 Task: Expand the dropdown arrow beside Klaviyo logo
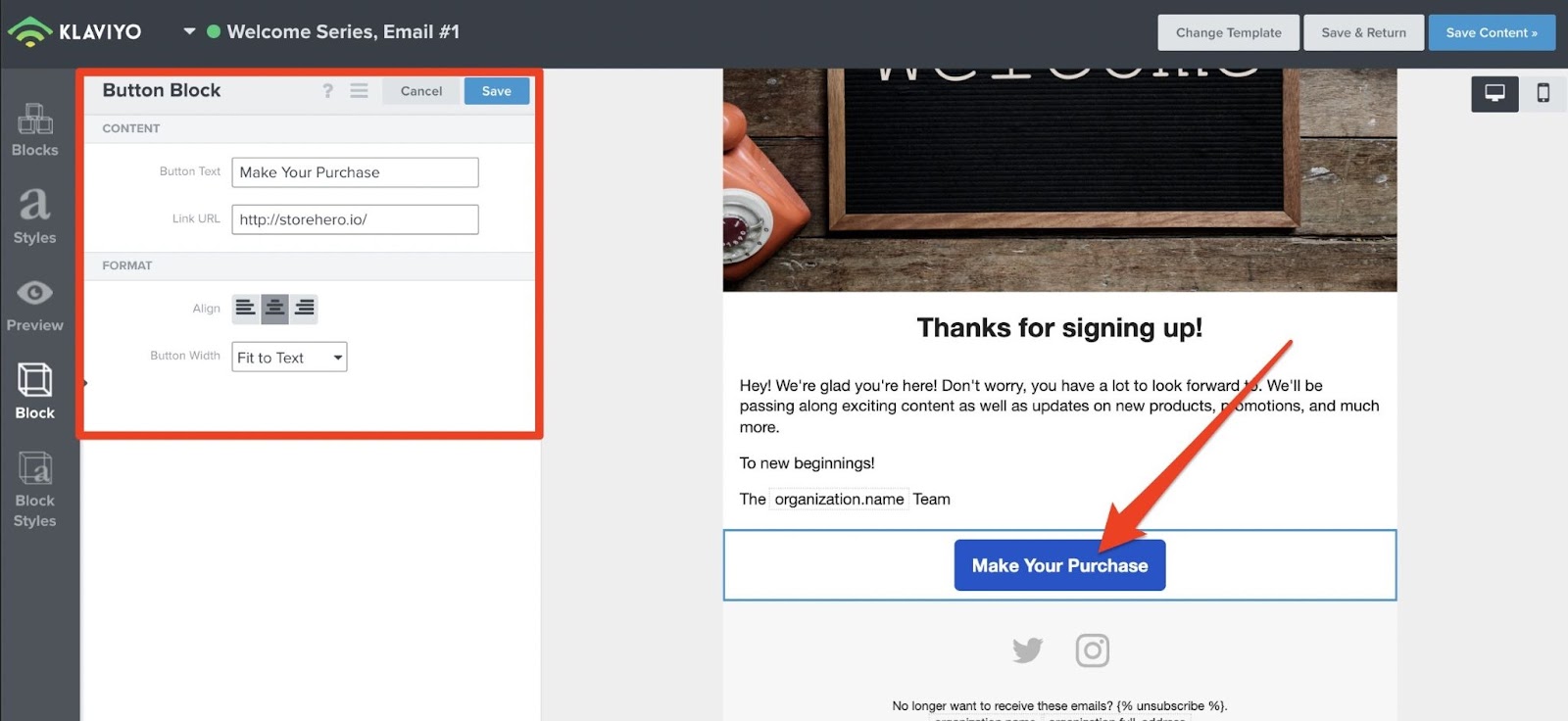coord(189,31)
